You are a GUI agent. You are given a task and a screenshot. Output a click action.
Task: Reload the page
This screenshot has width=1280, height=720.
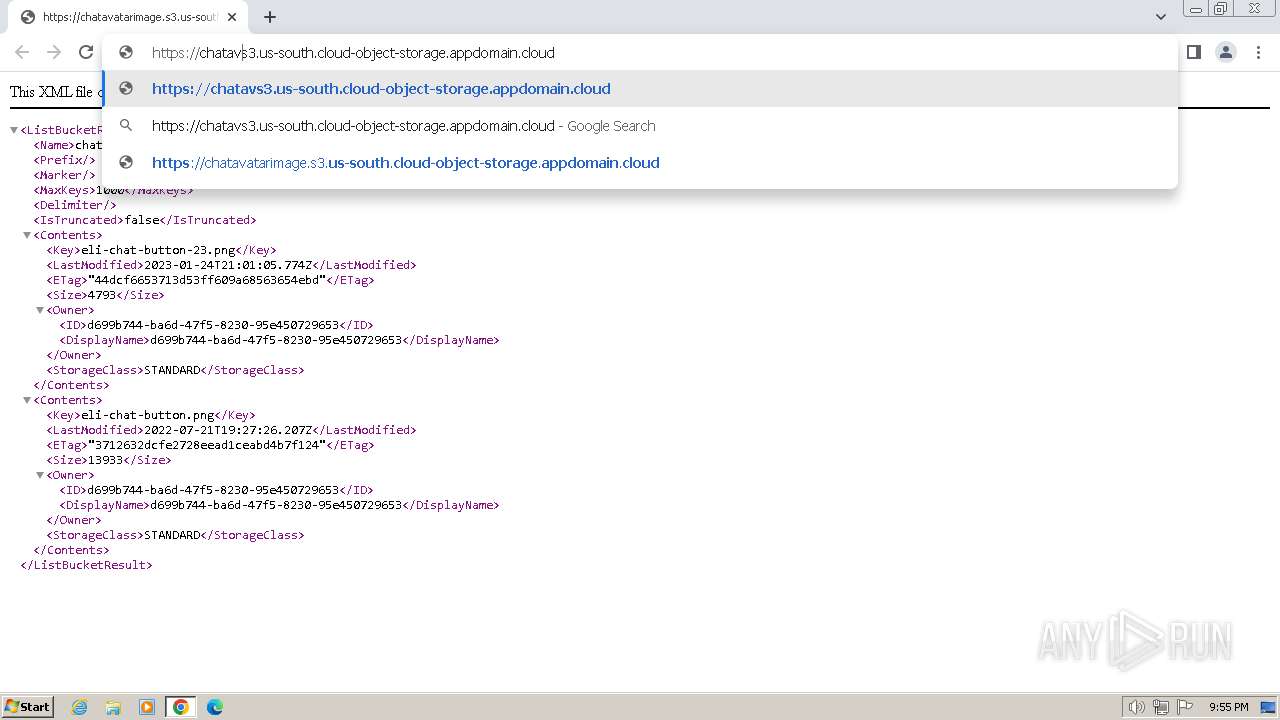[x=86, y=52]
